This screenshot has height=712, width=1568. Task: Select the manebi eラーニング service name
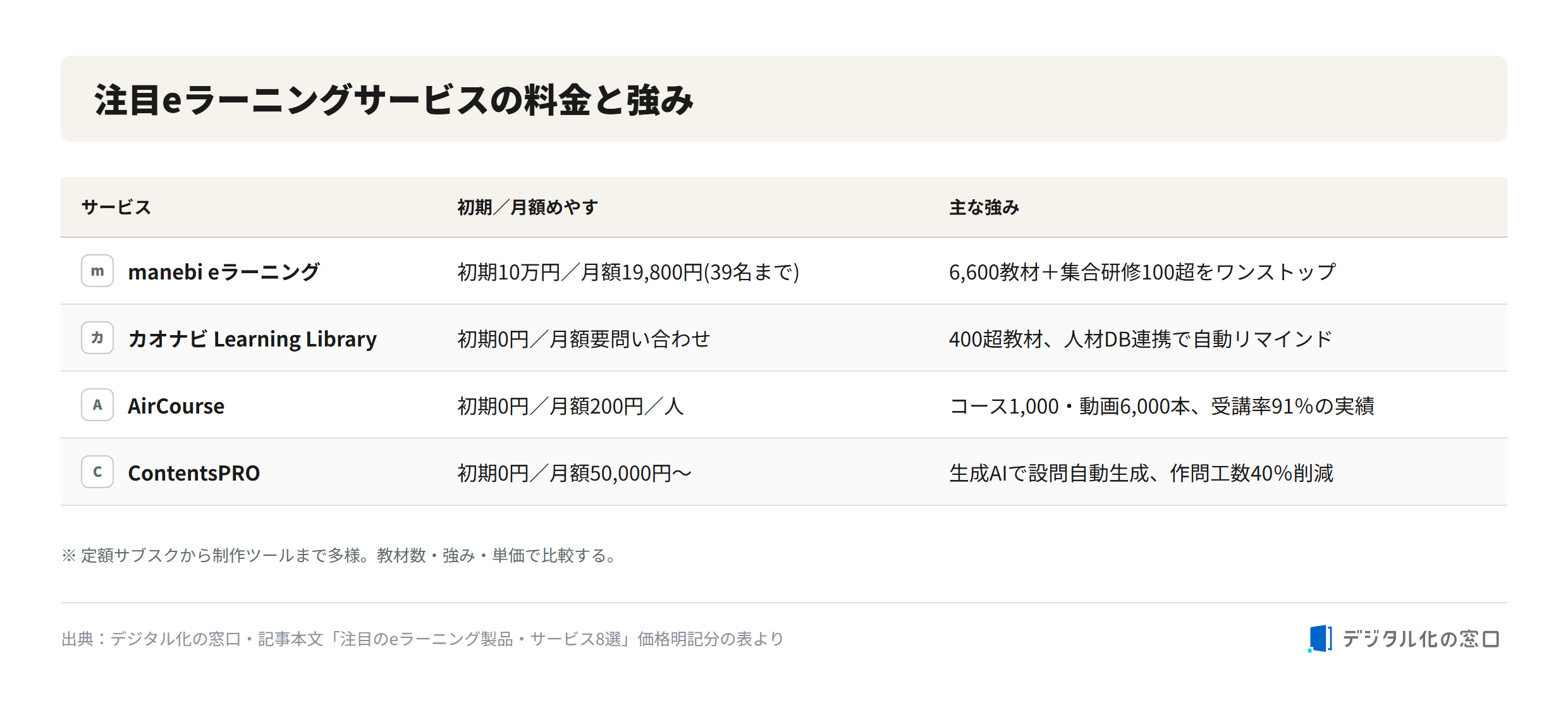[x=224, y=272]
